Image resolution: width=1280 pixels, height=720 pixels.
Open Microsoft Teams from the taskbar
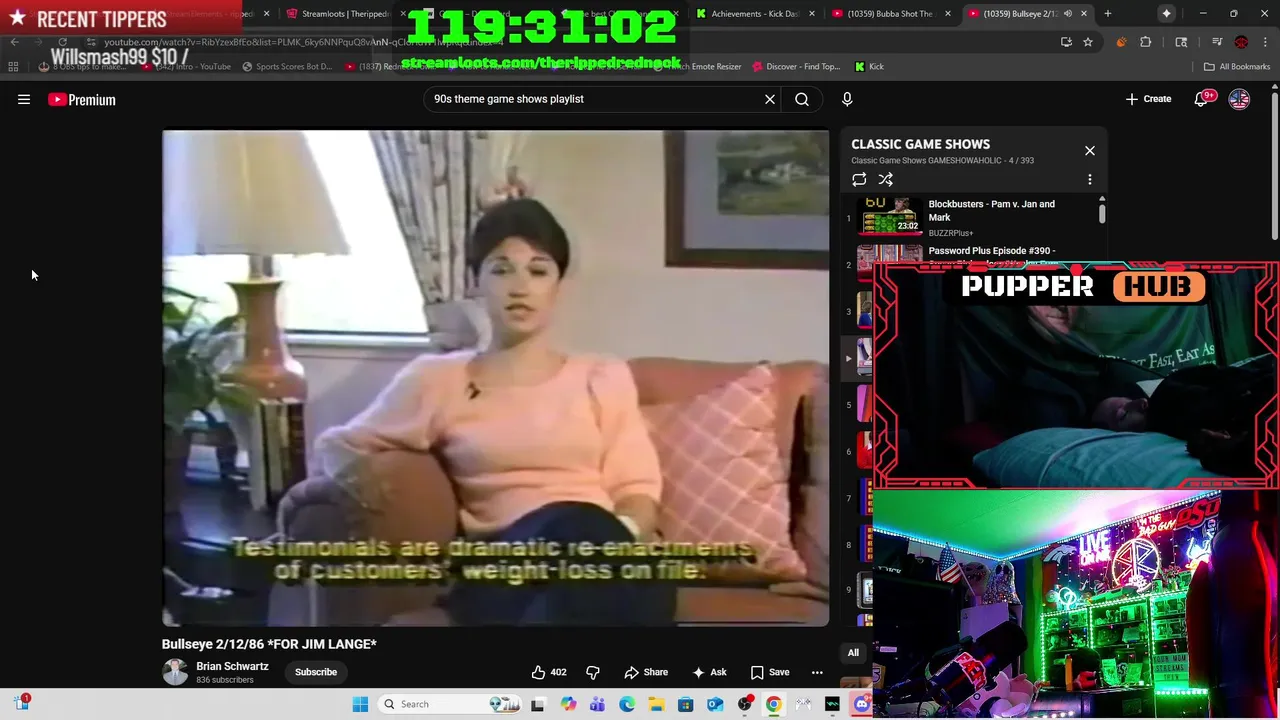(x=597, y=704)
